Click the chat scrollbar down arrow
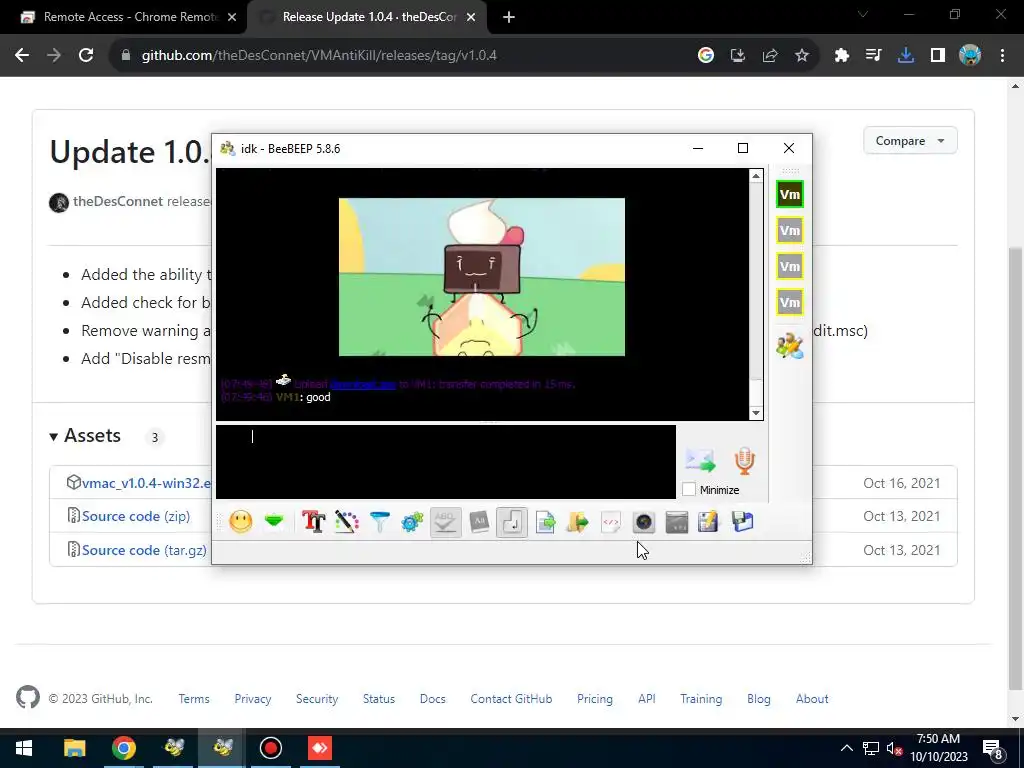 point(756,412)
